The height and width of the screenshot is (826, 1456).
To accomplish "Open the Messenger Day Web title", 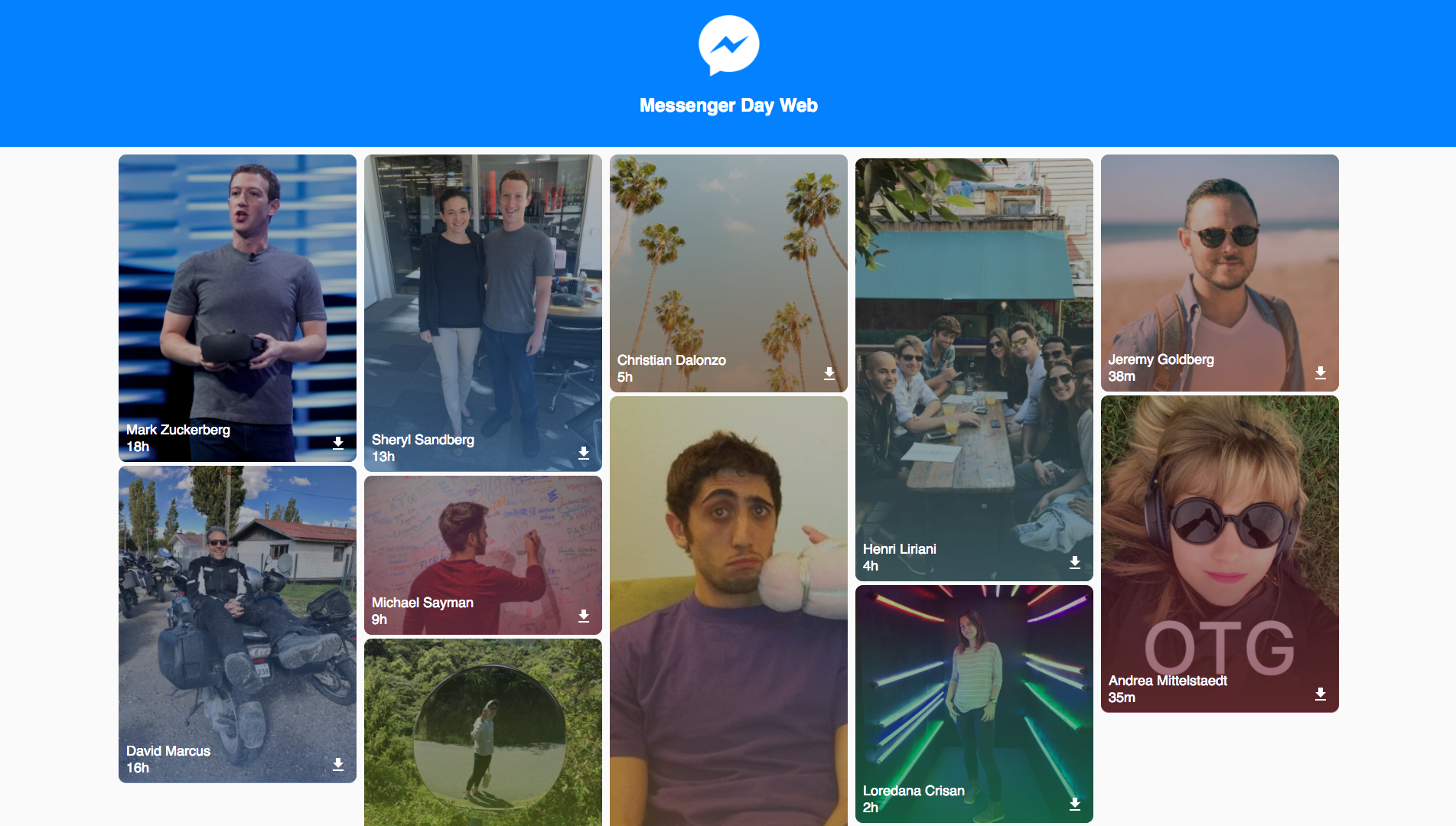I will 728,106.
